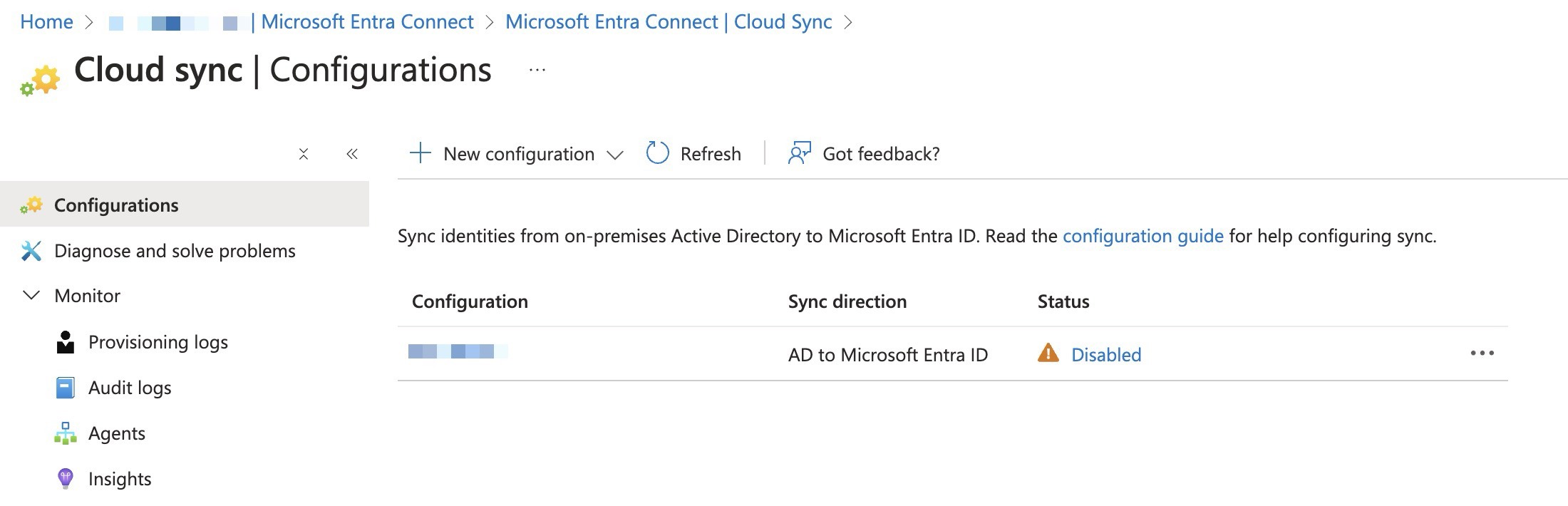The width and height of the screenshot is (1568, 506).
Task: Click the Cloud sync gear icon beside page title
Action: click(40, 80)
